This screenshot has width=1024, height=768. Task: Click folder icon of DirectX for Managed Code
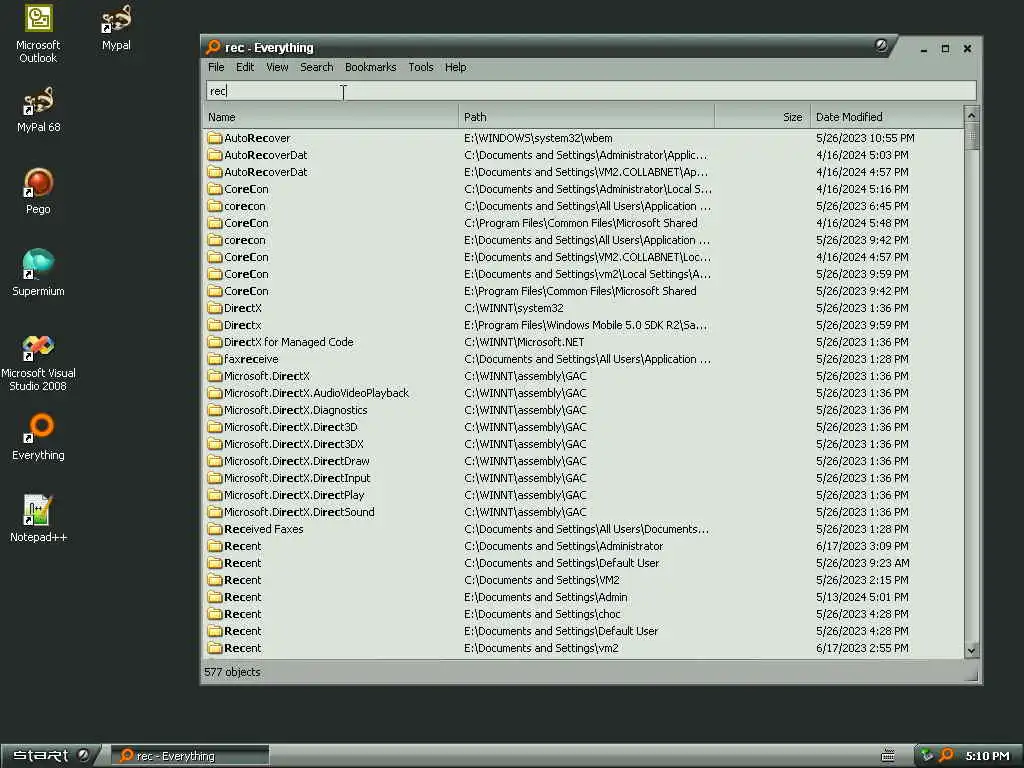(215, 342)
